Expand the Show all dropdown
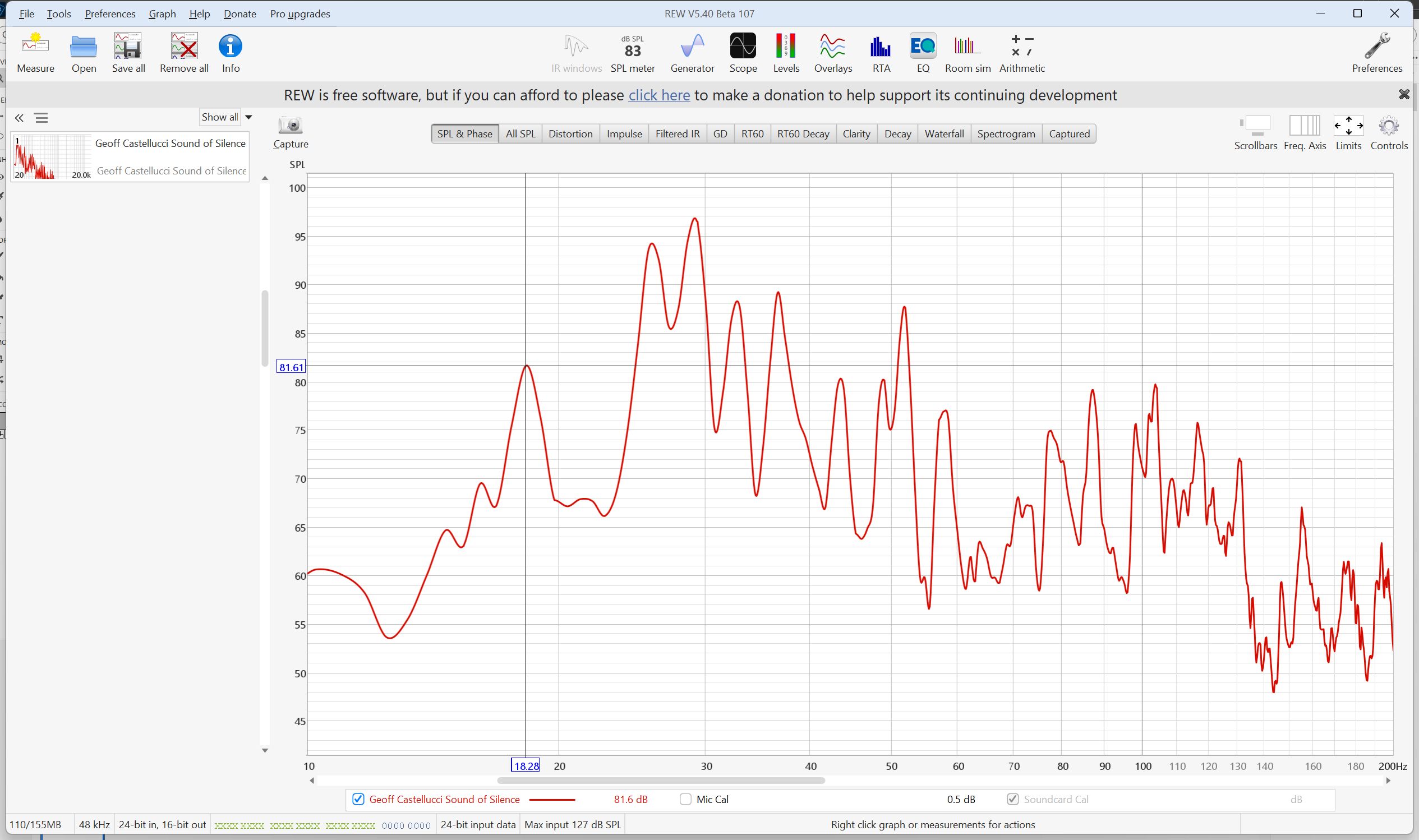 point(248,117)
